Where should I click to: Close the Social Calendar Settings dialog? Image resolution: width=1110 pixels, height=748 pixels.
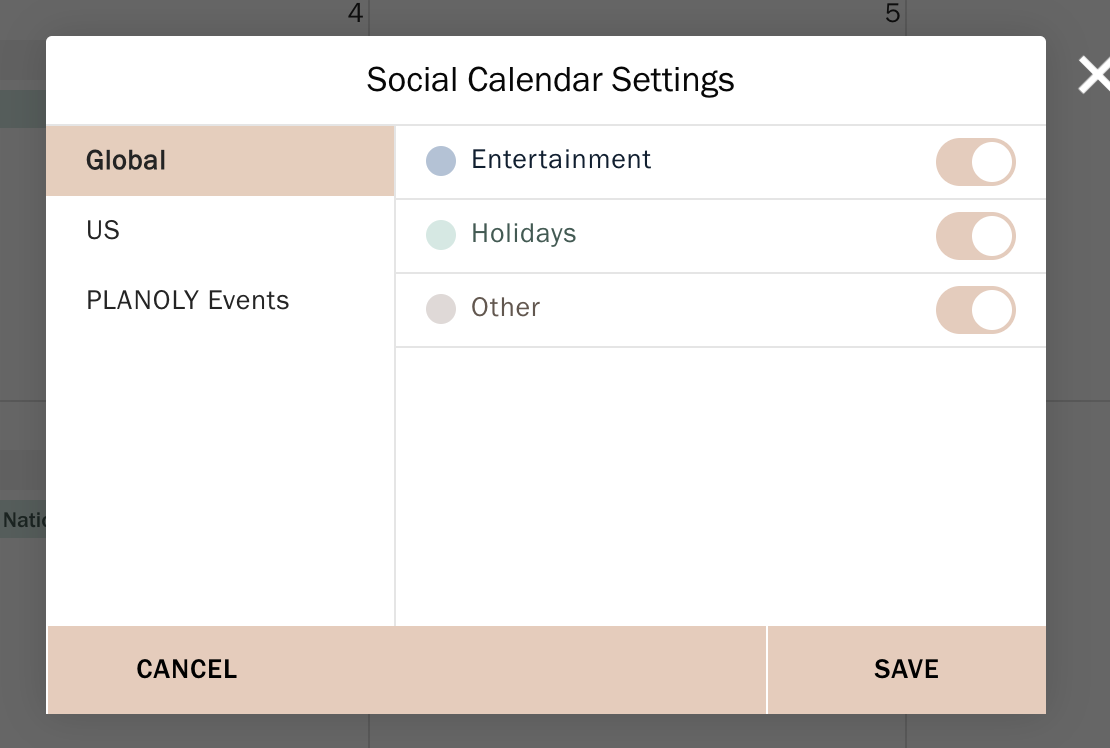[1093, 76]
